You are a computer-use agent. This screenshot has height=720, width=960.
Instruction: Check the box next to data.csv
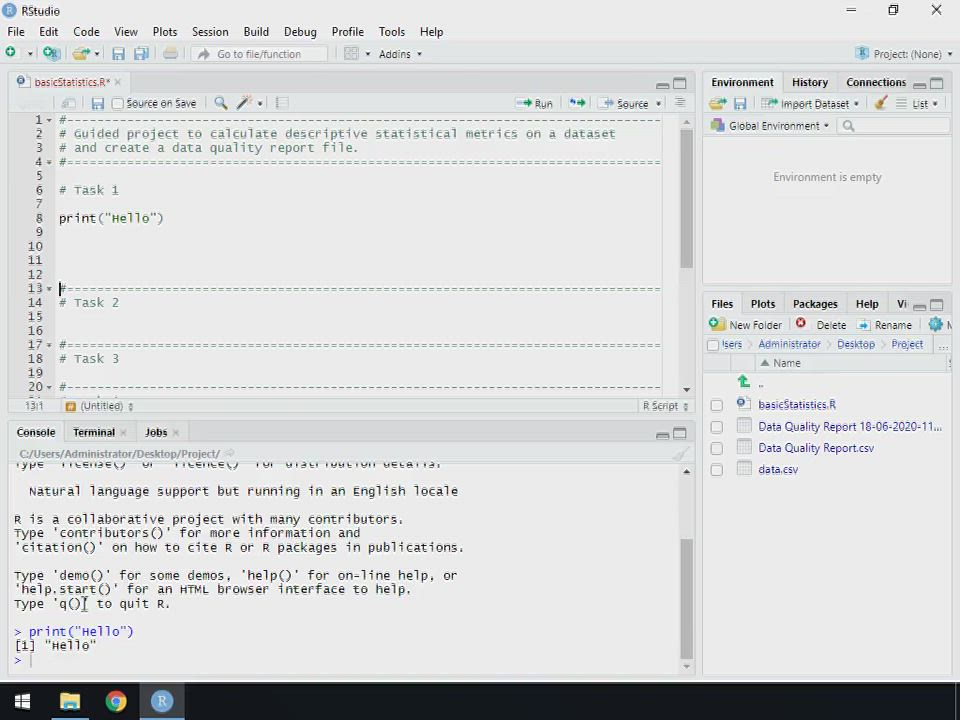[x=716, y=470]
